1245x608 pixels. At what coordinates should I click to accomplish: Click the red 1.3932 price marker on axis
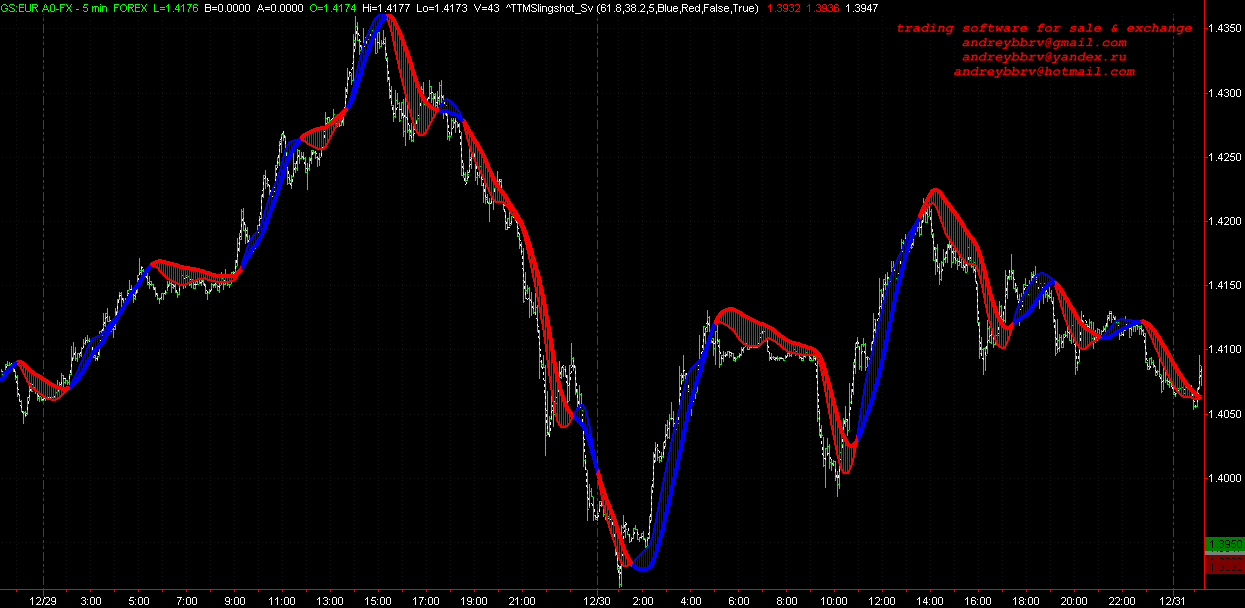(1225, 567)
